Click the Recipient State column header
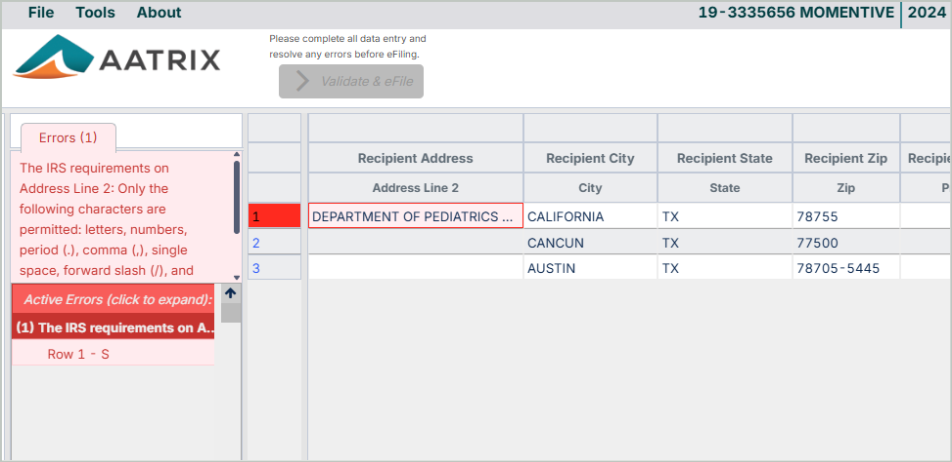952x462 pixels. point(724,158)
